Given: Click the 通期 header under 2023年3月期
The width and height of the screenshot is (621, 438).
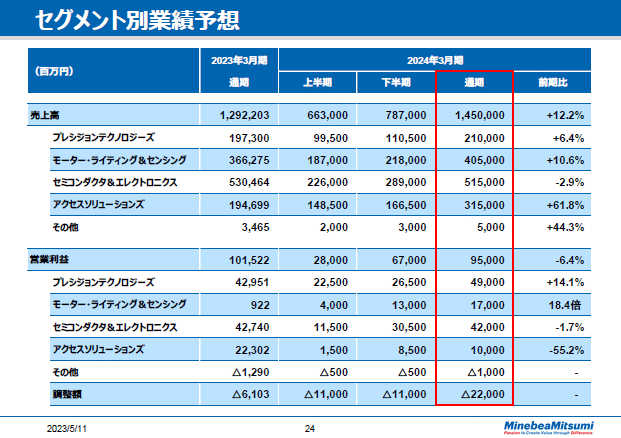Looking at the screenshot, I should 239,82.
